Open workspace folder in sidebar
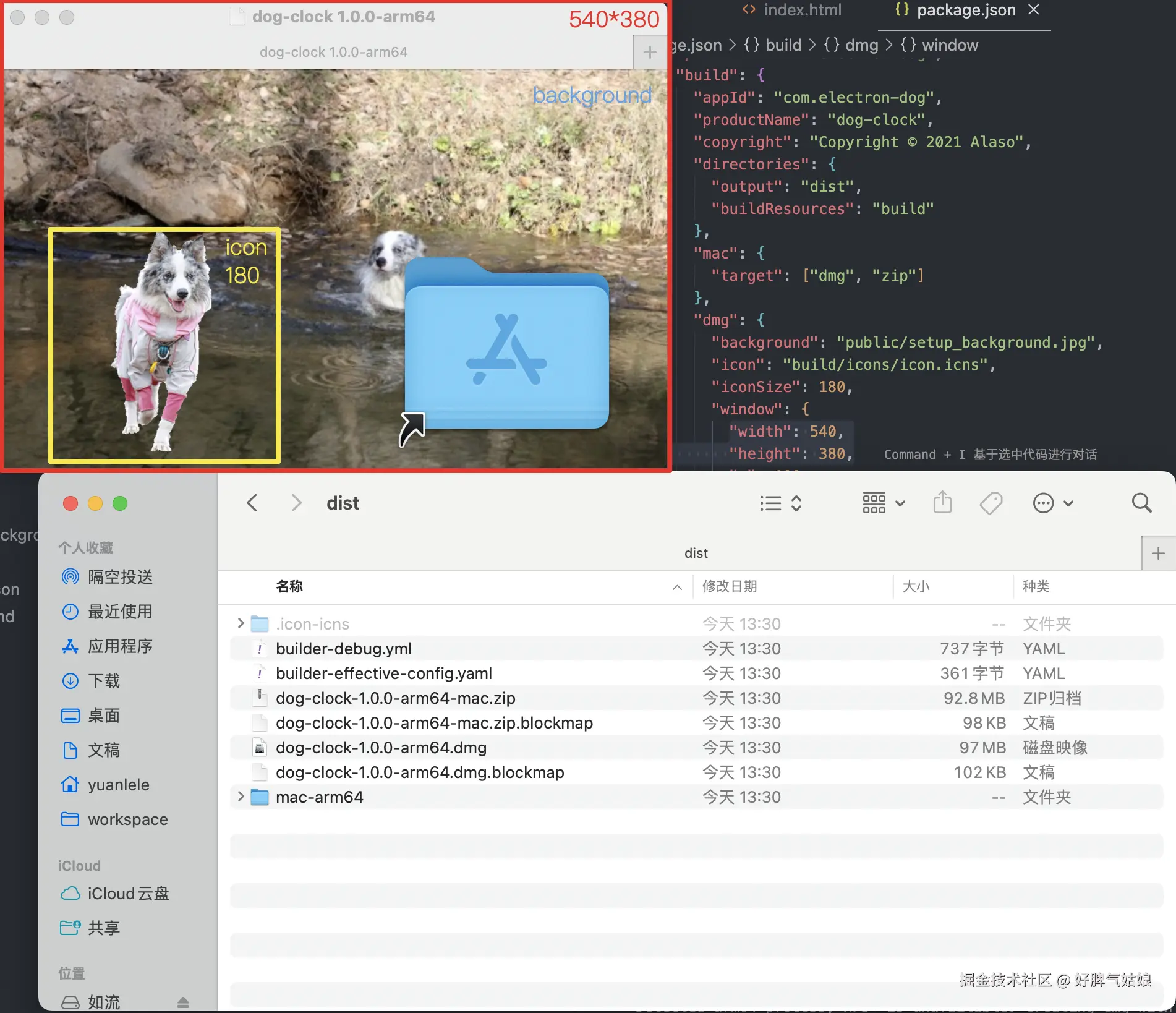Viewport: 1176px width, 1013px height. coord(114,819)
